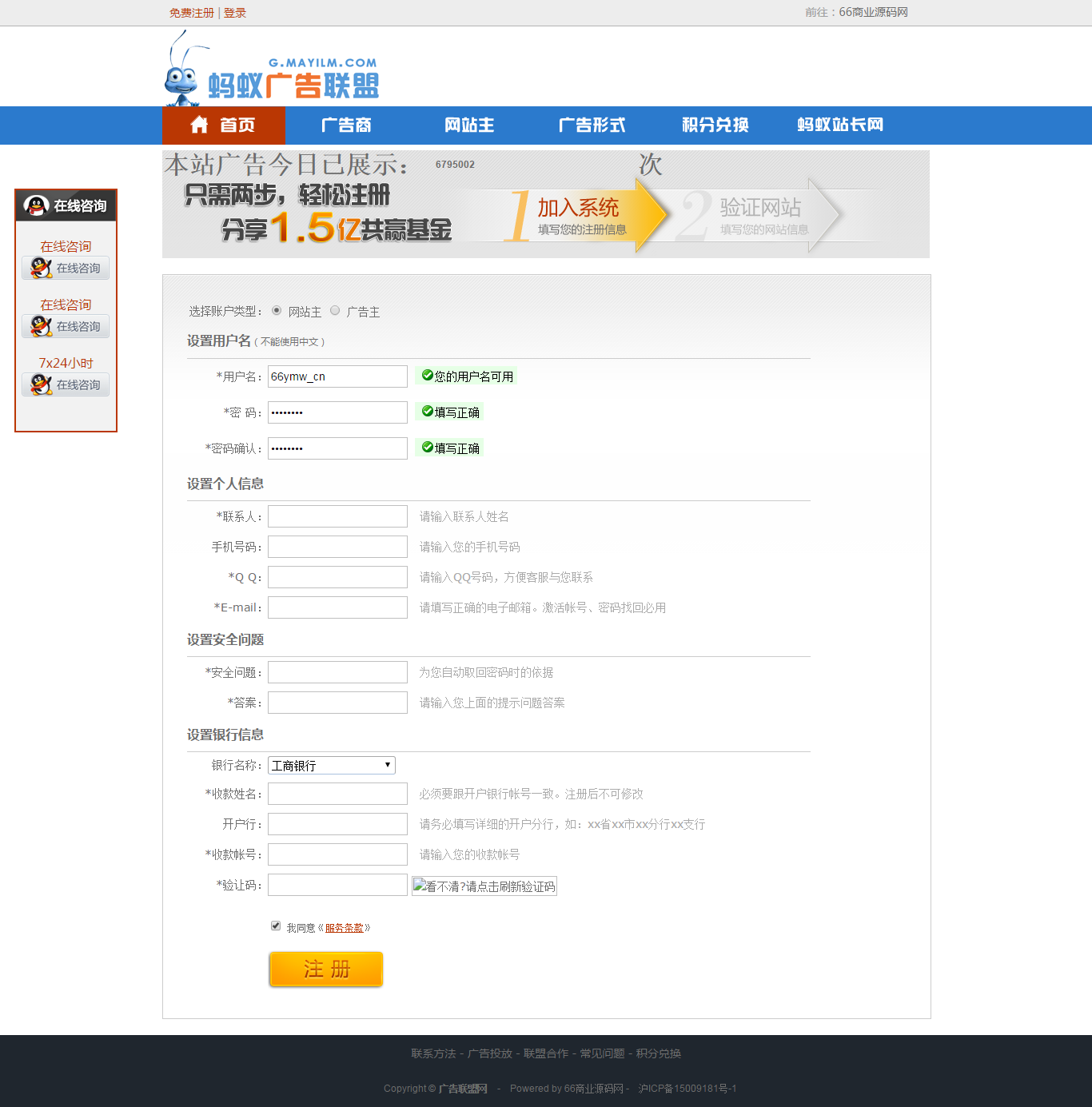Open the 服务条款 terms link
The height and width of the screenshot is (1107, 1092).
pos(345,928)
